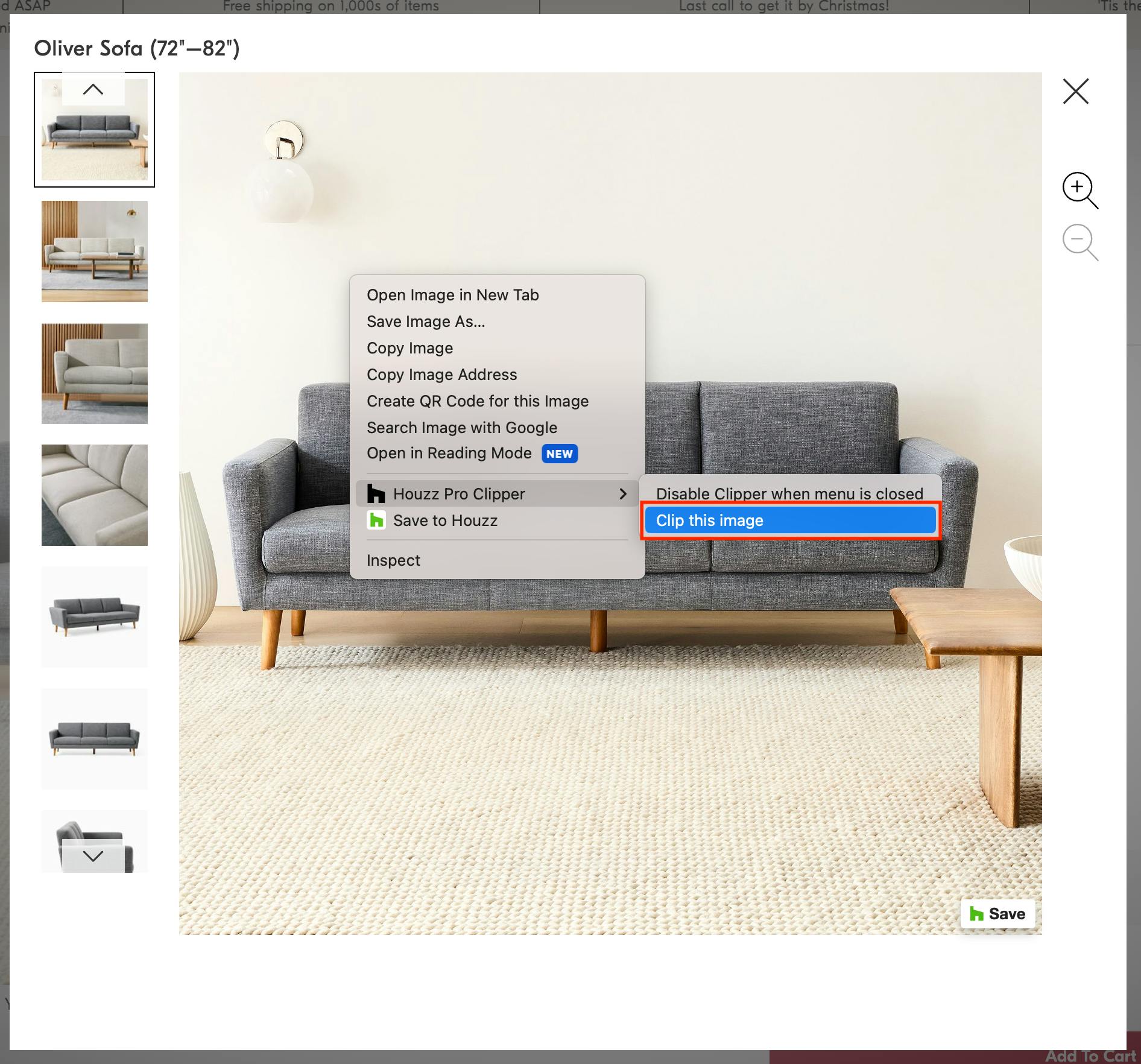Click the zoom in magnifier icon

pyautogui.click(x=1079, y=189)
